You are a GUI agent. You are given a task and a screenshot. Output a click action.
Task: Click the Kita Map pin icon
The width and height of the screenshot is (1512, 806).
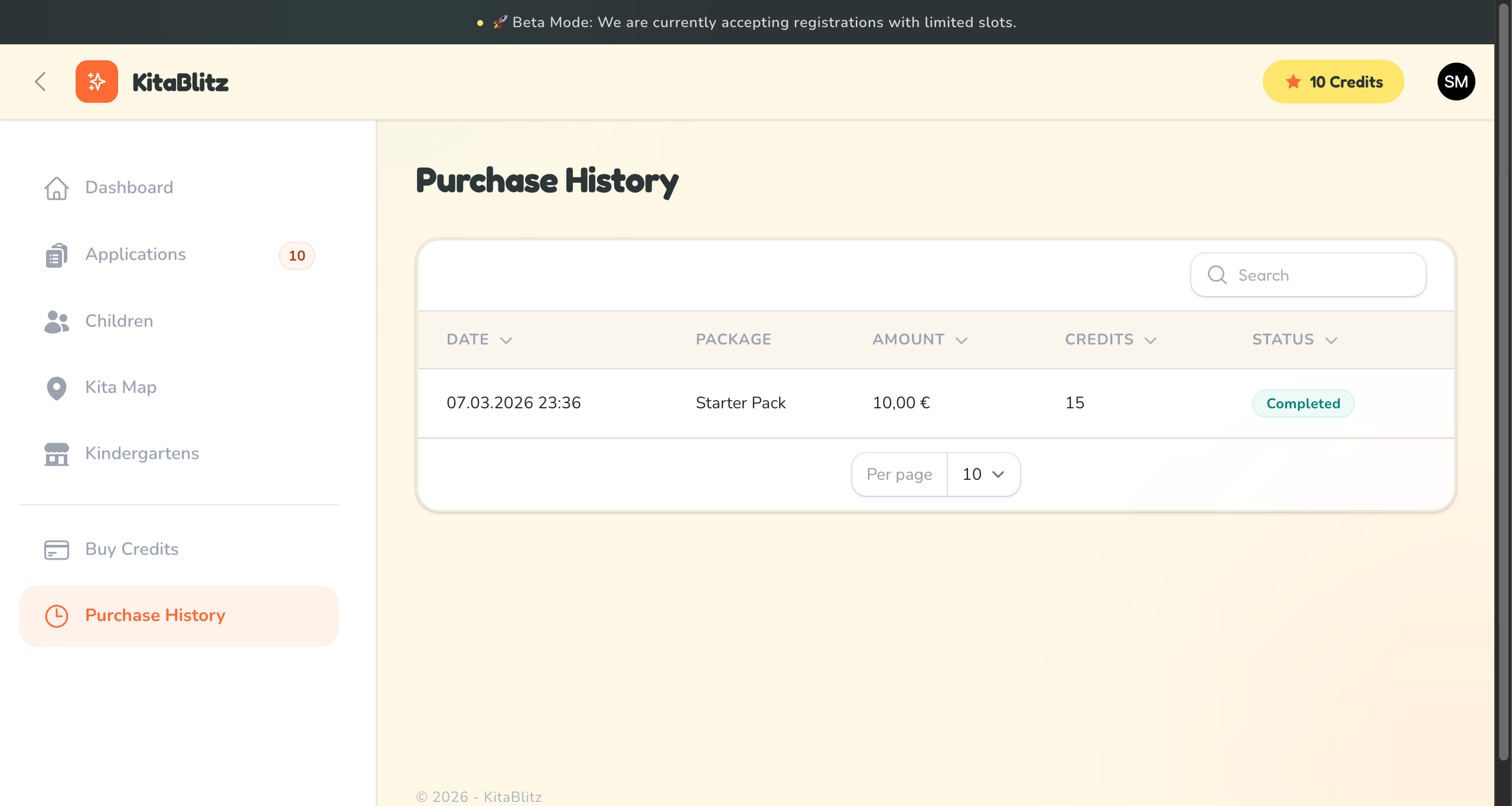[x=57, y=388]
